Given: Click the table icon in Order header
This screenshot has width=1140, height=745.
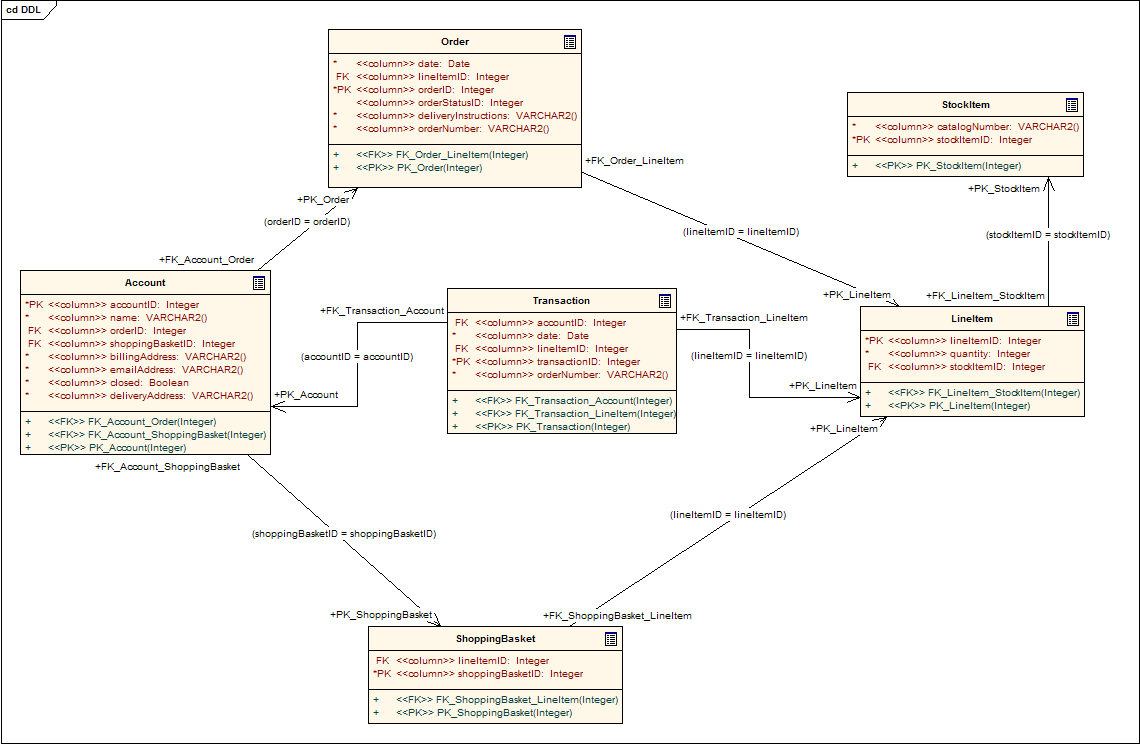Looking at the screenshot, I should click(x=569, y=42).
